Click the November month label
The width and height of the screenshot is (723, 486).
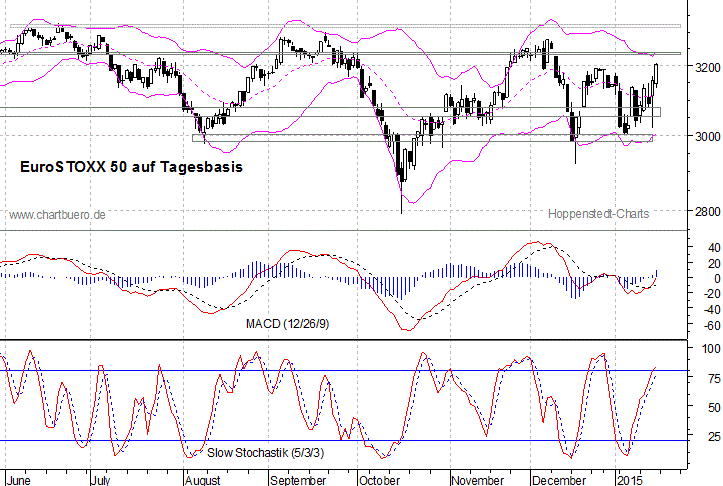[x=478, y=480]
